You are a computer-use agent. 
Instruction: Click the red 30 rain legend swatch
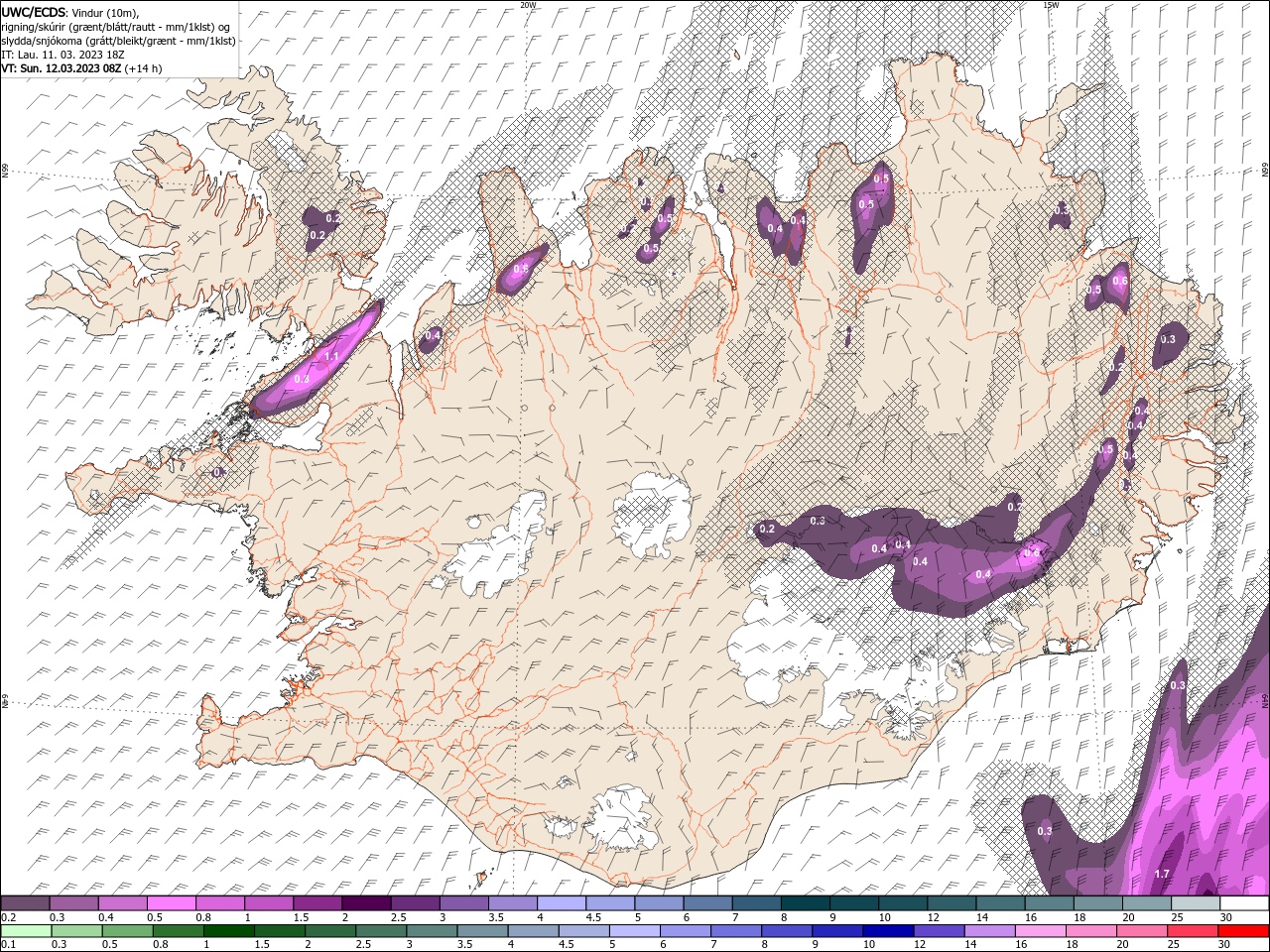point(1244,931)
